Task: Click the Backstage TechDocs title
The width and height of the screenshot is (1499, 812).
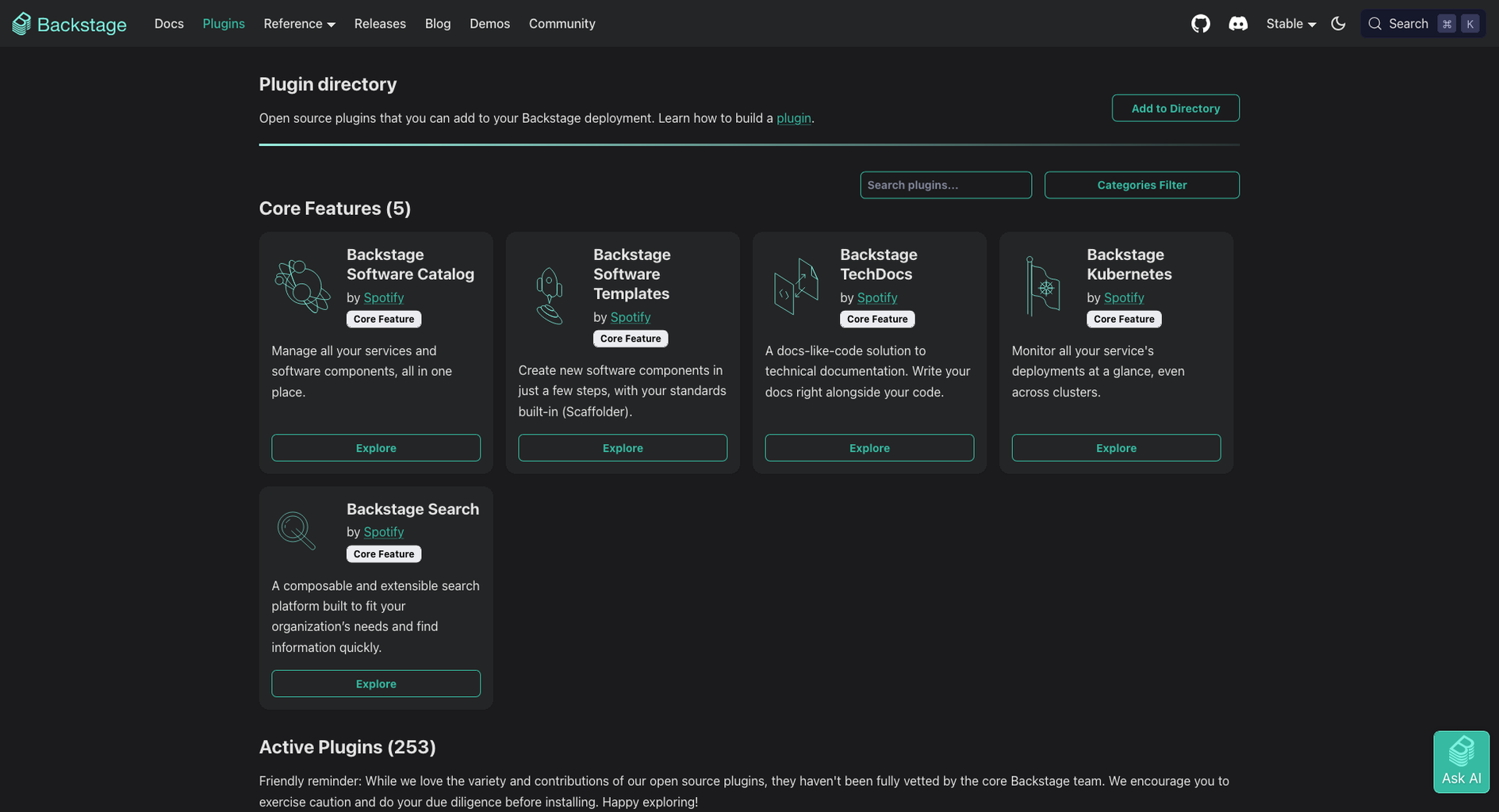Action: (x=879, y=264)
